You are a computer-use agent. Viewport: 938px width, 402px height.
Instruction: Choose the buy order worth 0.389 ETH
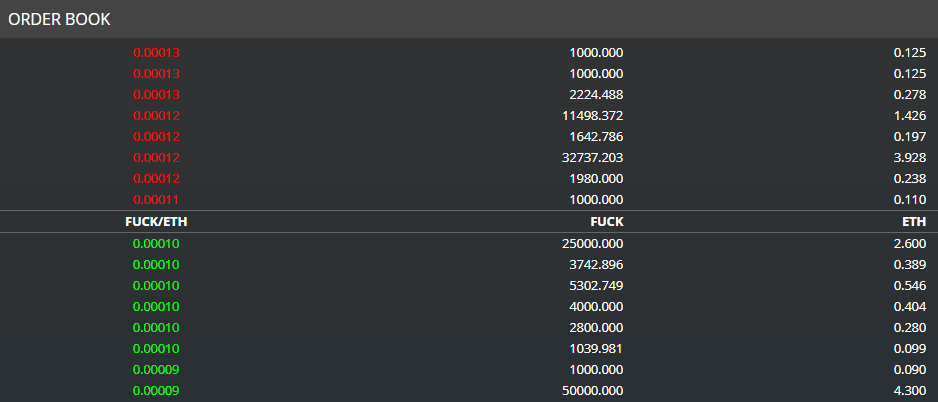click(469, 264)
